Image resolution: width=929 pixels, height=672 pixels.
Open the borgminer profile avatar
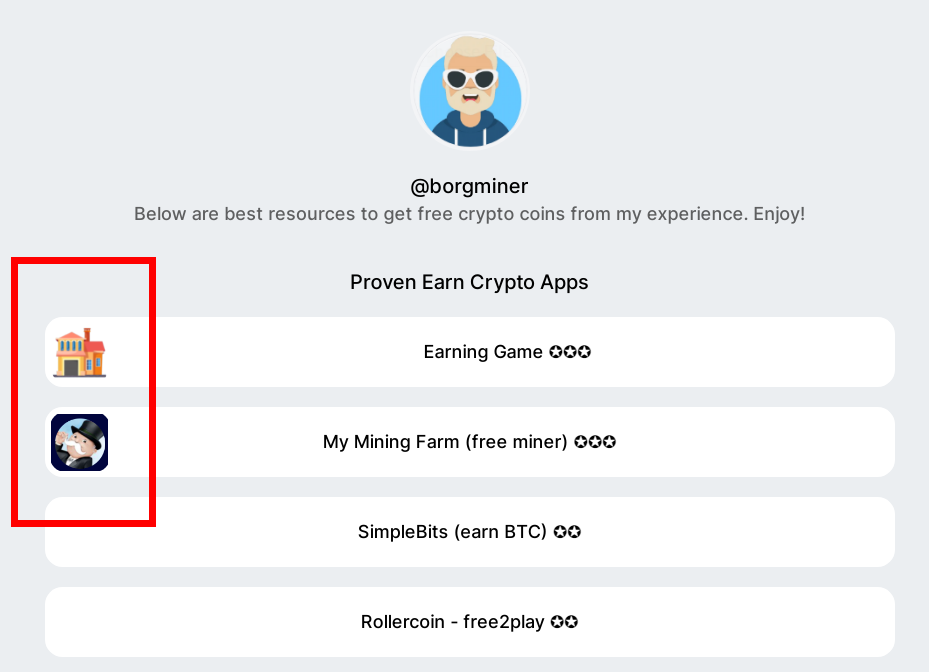click(470, 91)
